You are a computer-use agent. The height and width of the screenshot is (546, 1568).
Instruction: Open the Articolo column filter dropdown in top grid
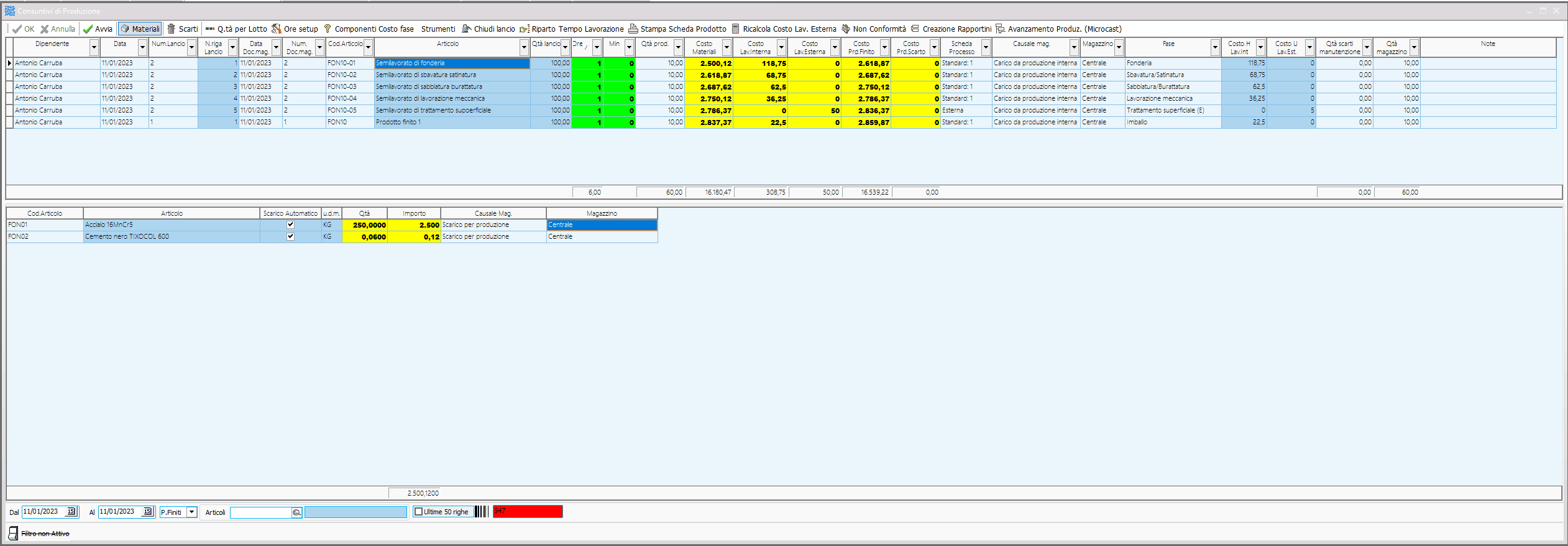click(524, 47)
